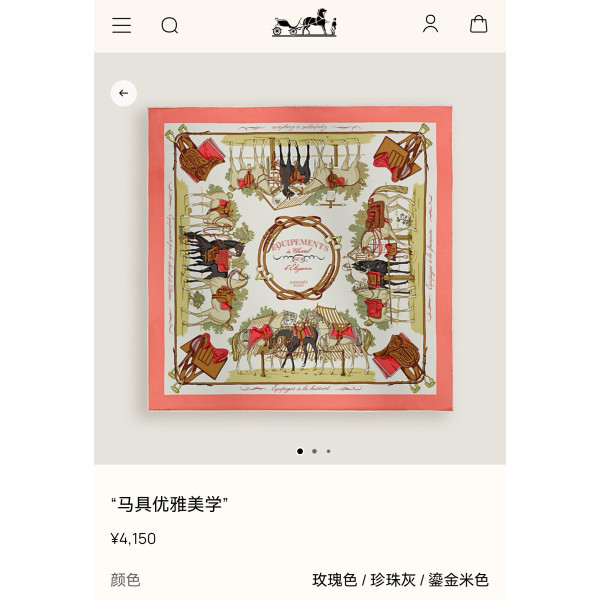
Task: Select the first carousel dot indicator
Action: 300,451
